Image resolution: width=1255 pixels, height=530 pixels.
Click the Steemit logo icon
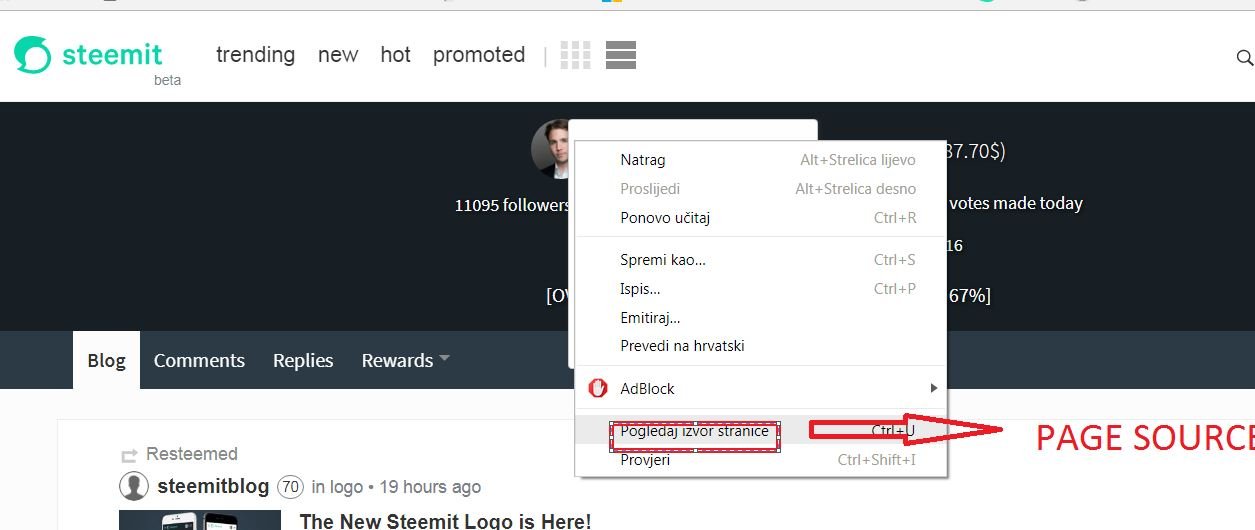(x=32, y=54)
